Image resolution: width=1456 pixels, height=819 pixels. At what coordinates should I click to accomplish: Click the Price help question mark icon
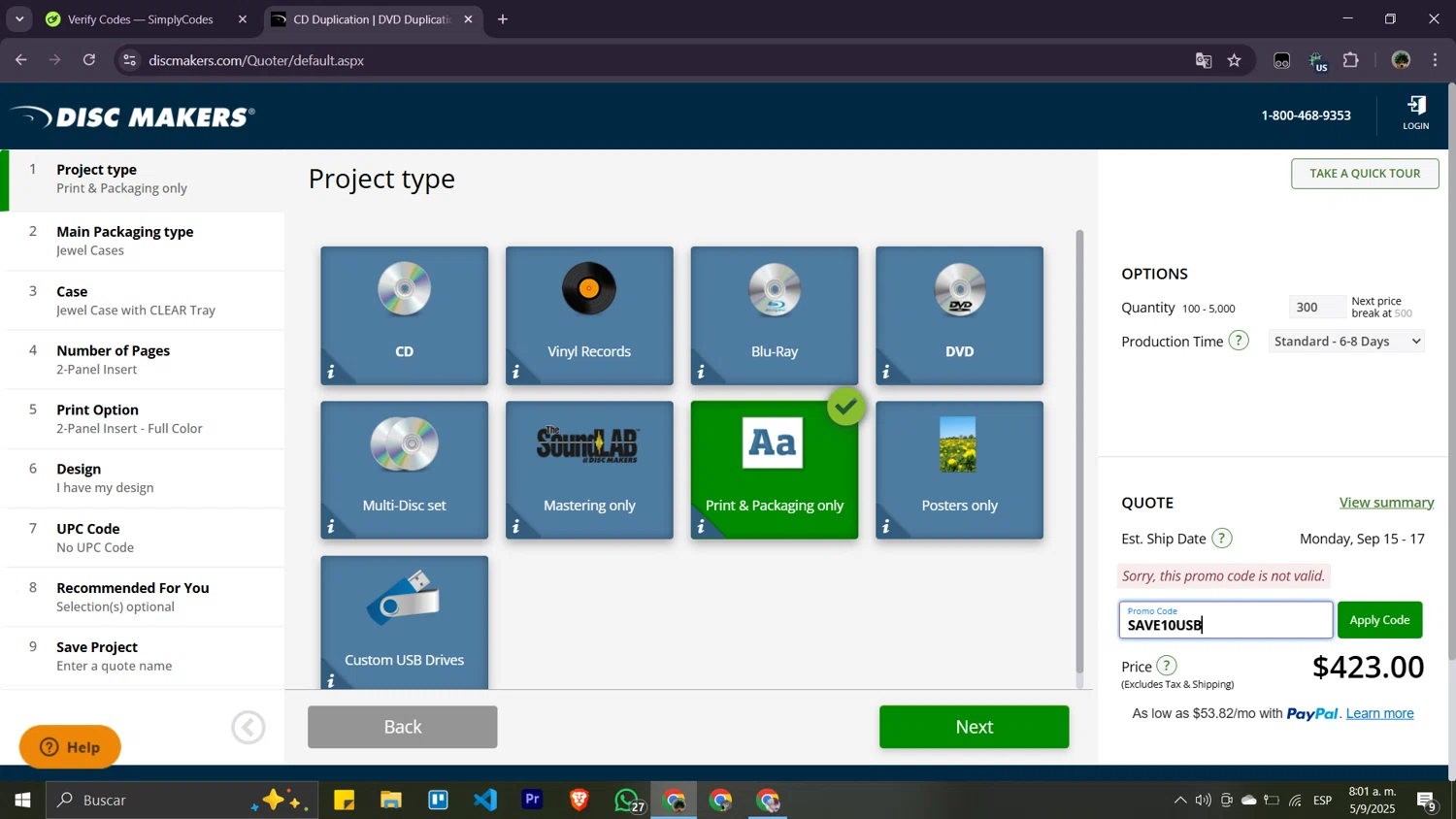click(x=1167, y=666)
